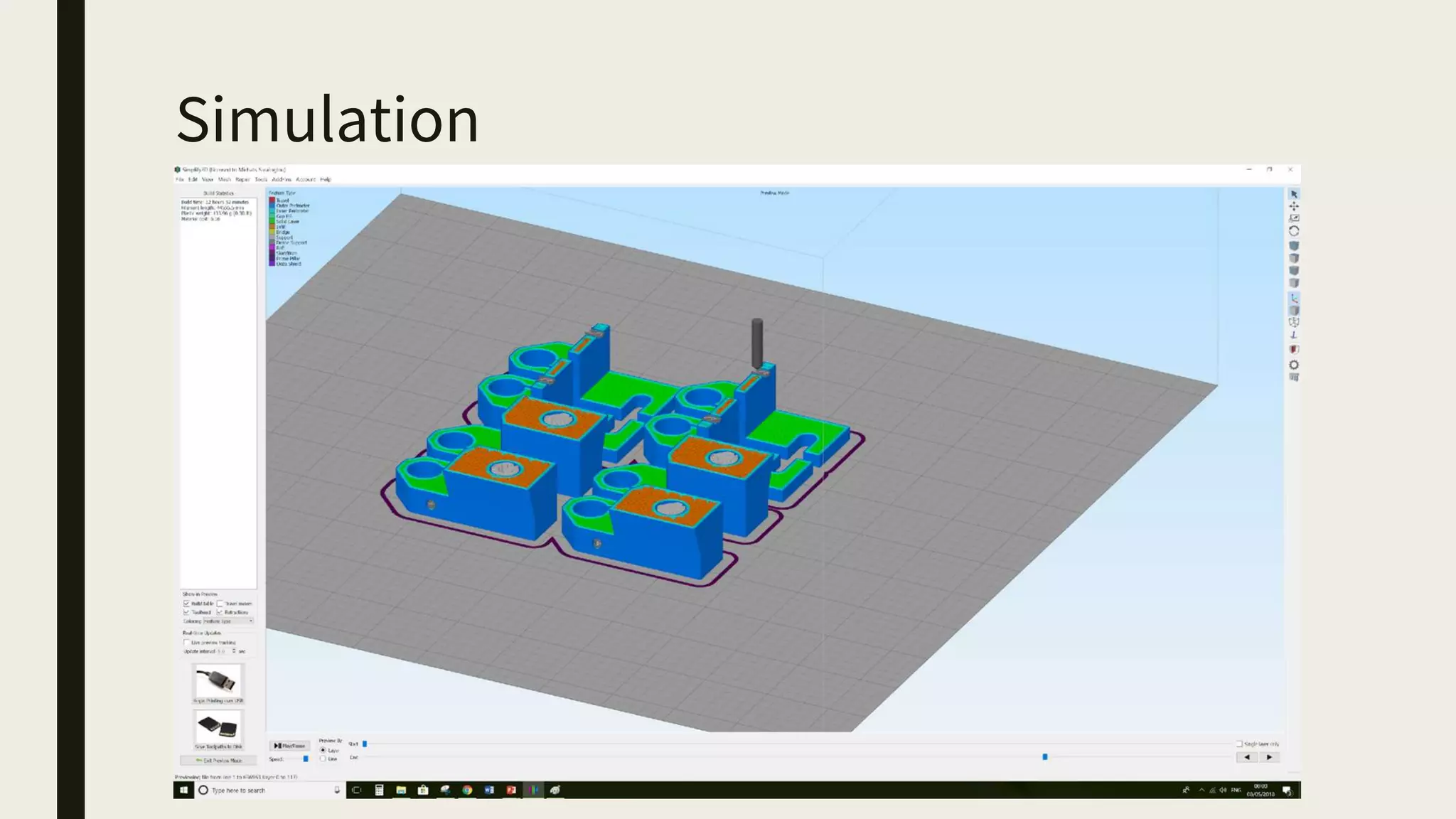
Task: Select the arrow selection tool
Action: (1294, 194)
